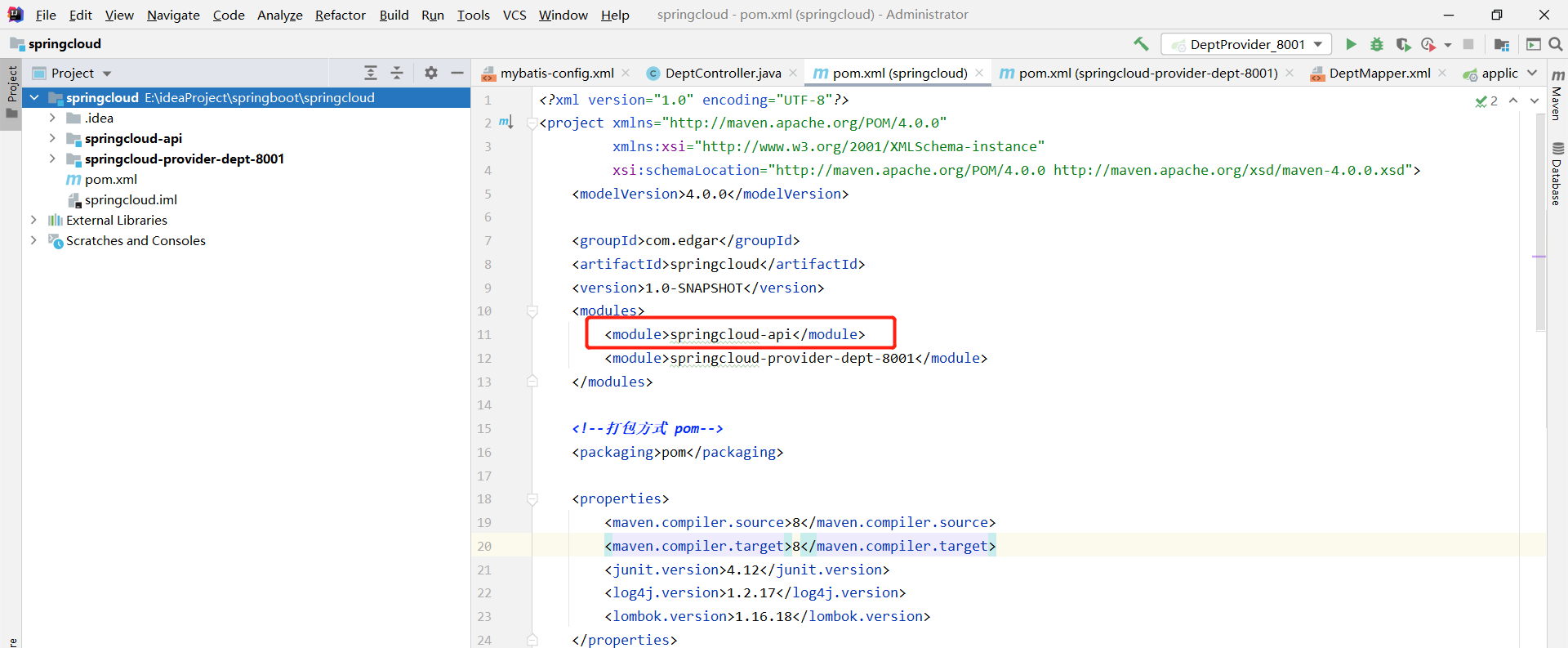Click Run with Coverage shield icon
1568x648 pixels.
(1403, 44)
